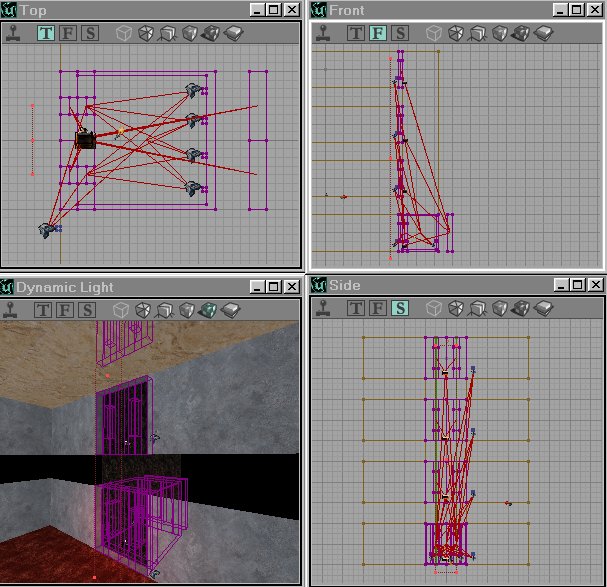607x587 pixels.
Task: Open the Top window Unreal logo system menu
Action: (9, 9)
